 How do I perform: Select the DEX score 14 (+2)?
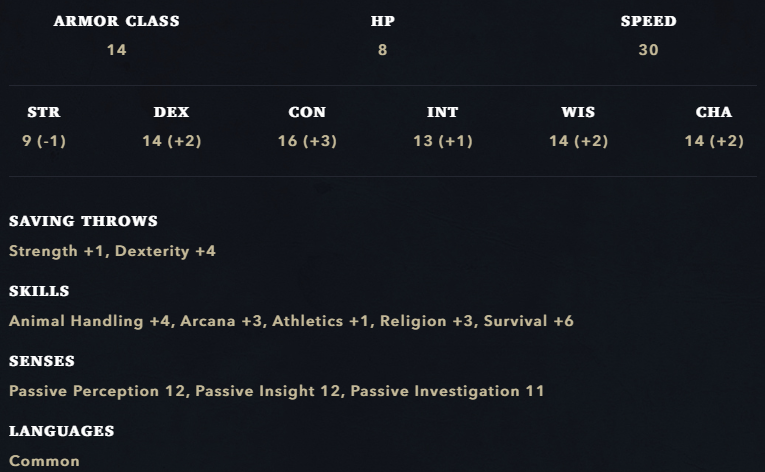[172, 141]
